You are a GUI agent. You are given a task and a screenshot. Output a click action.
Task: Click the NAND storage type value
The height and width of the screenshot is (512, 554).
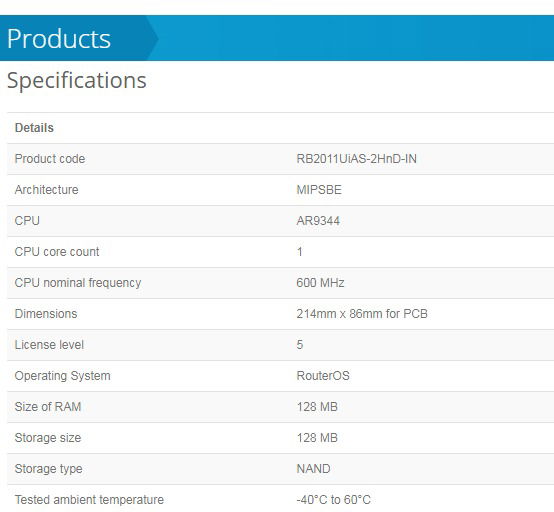pyautogui.click(x=313, y=469)
